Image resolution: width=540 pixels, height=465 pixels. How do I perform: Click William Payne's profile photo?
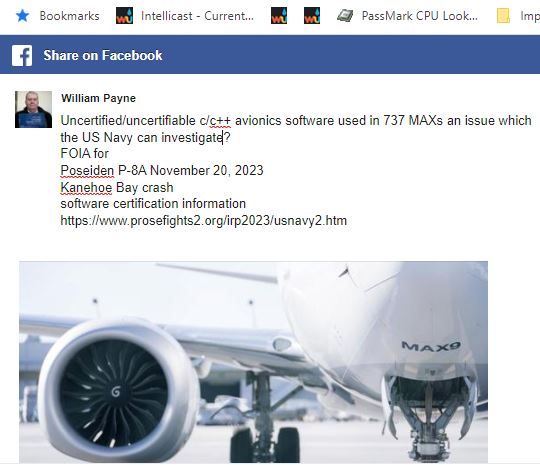[x=33, y=110]
